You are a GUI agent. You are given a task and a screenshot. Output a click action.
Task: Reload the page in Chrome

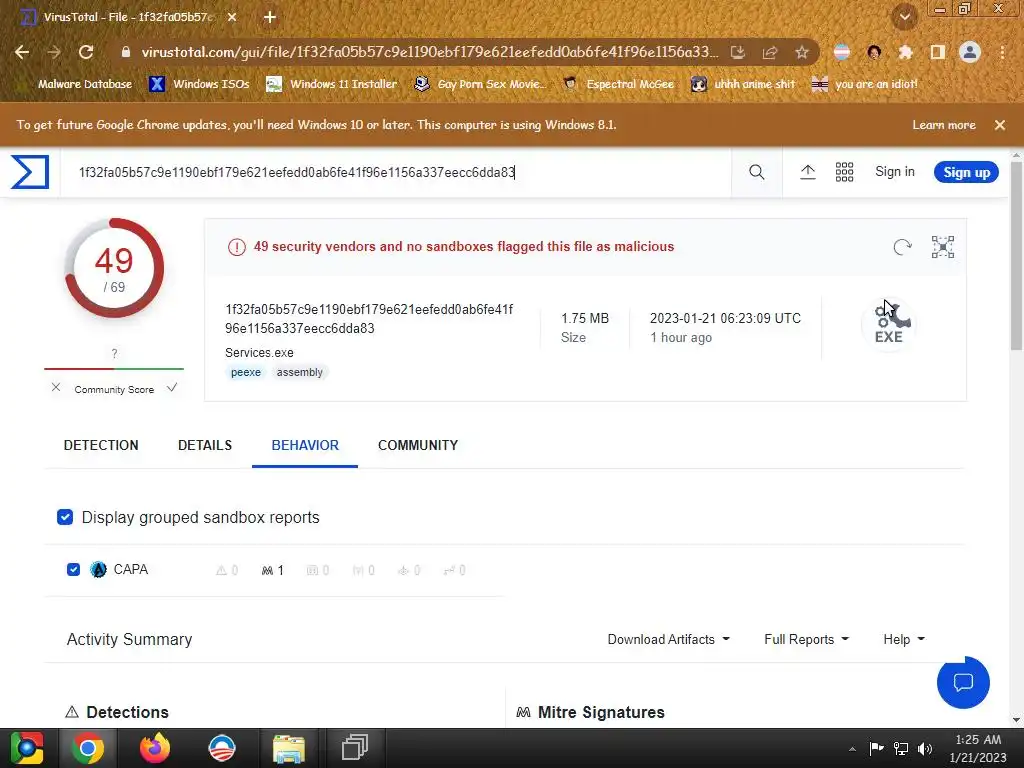[86, 52]
